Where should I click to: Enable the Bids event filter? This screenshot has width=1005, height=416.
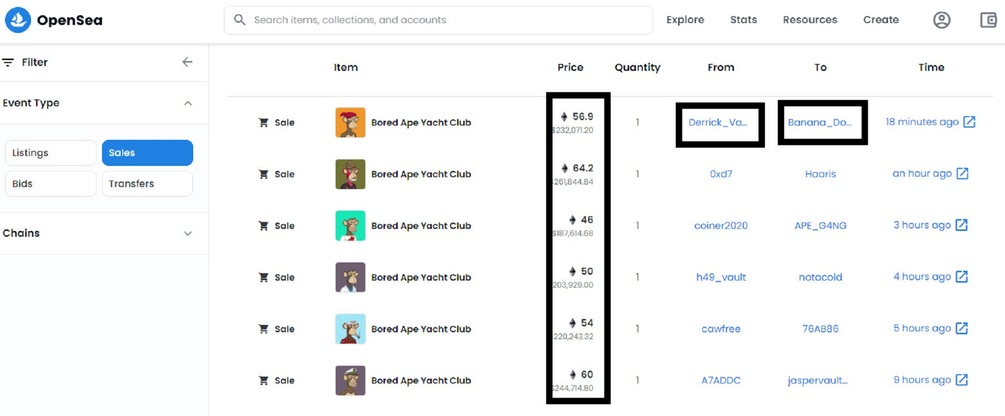pyautogui.click(x=50, y=184)
